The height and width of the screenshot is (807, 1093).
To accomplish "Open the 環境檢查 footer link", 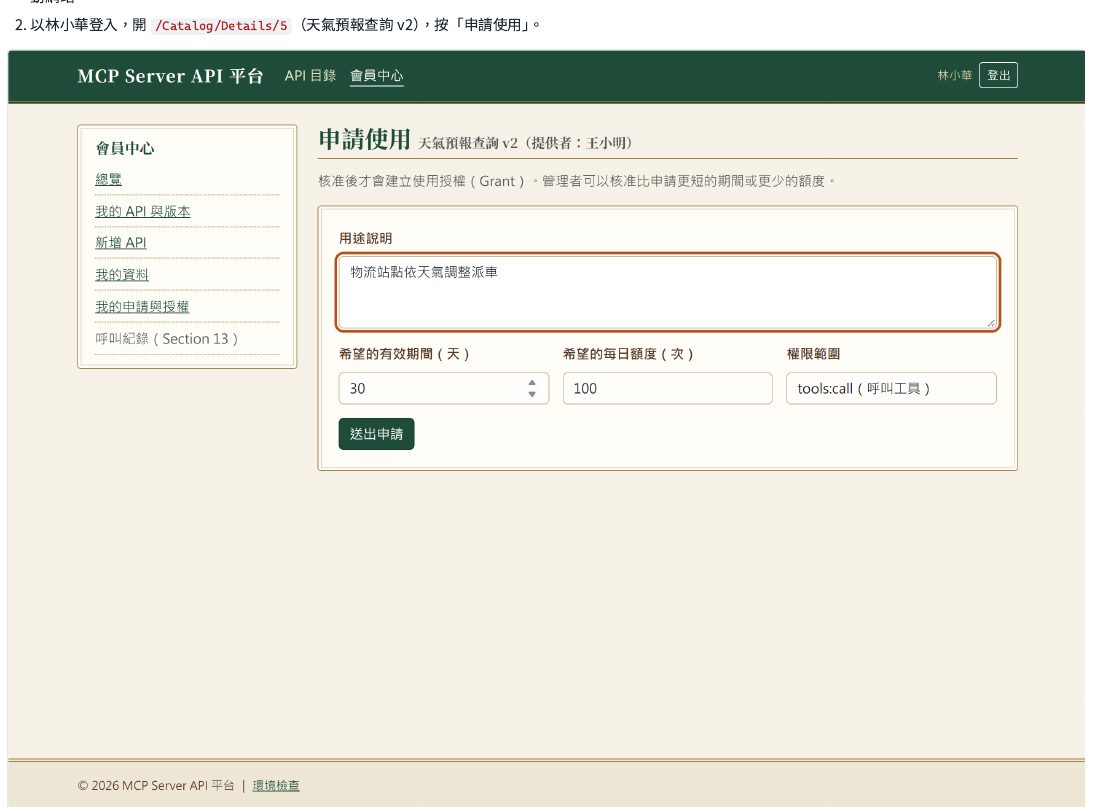I will pos(276,785).
